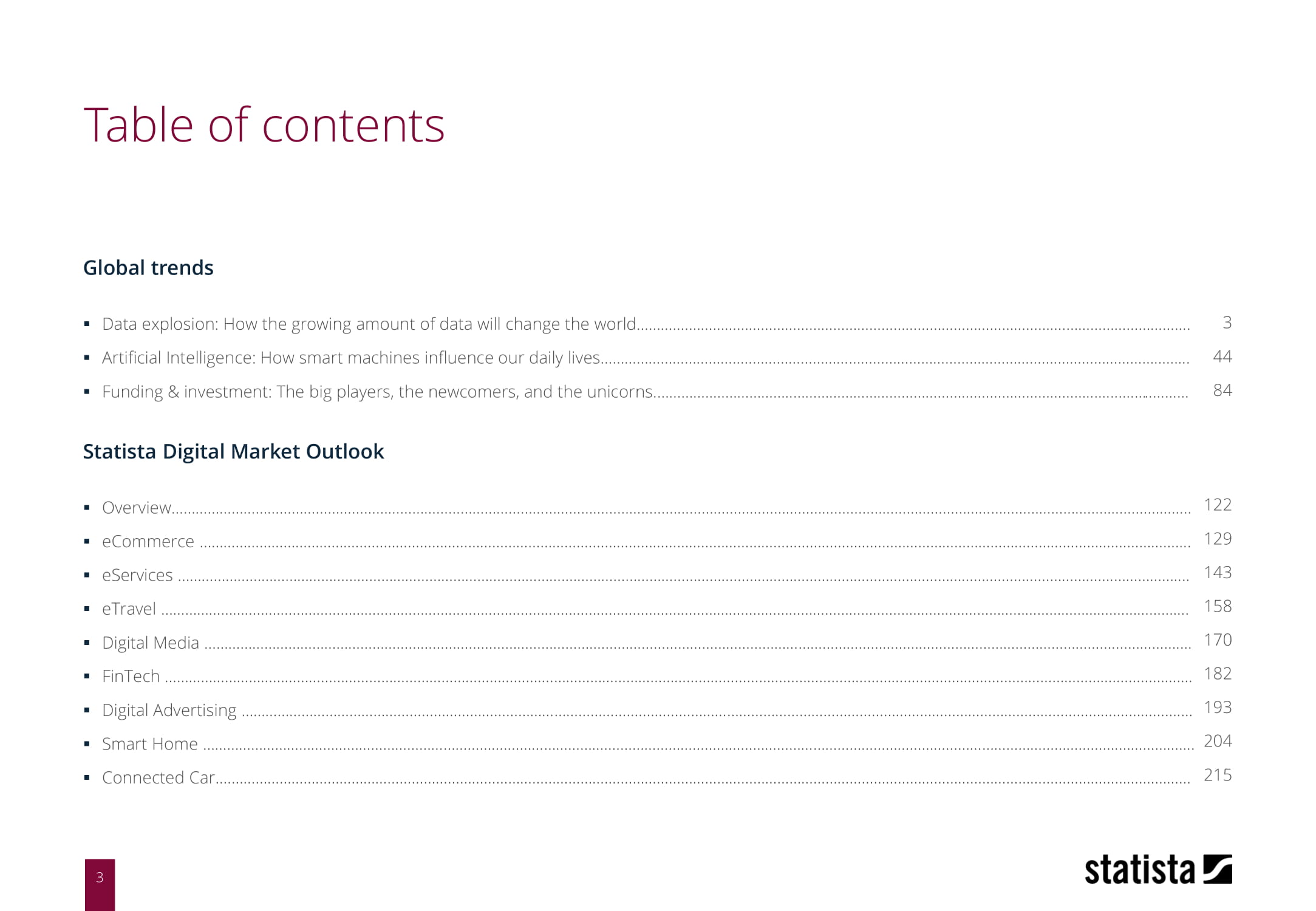Click the slide number 3 badge
Screen dimensions: 1316x911
tap(100, 878)
